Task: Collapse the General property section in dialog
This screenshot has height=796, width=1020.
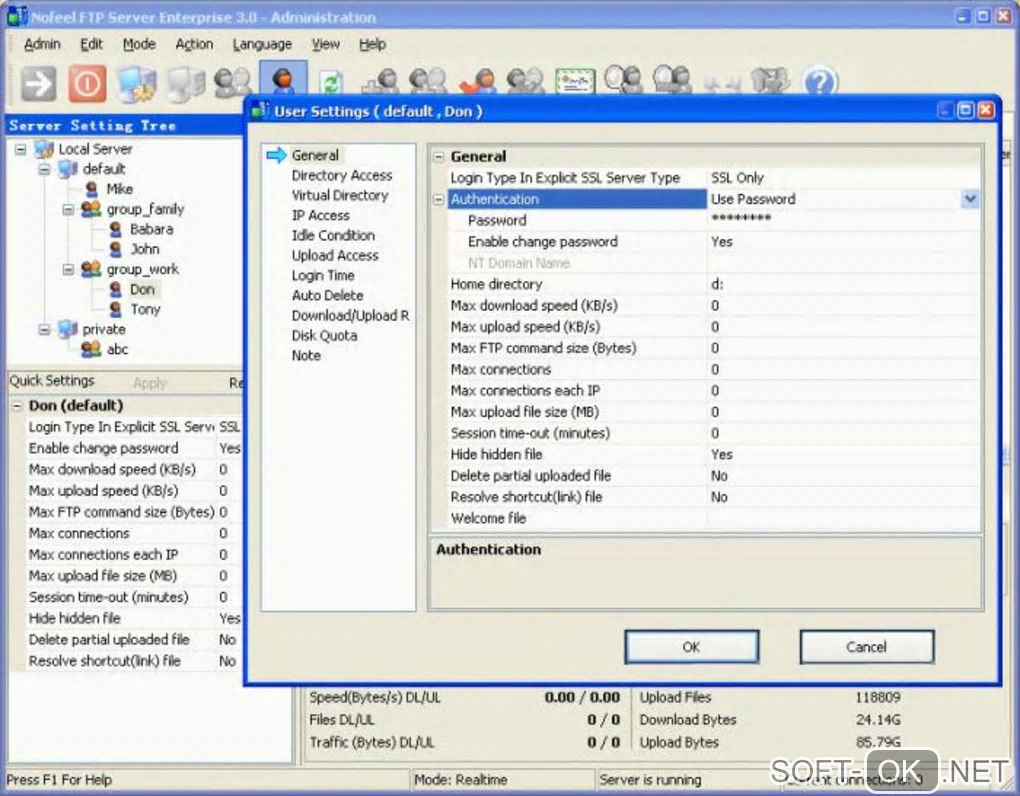Action: point(439,157)
